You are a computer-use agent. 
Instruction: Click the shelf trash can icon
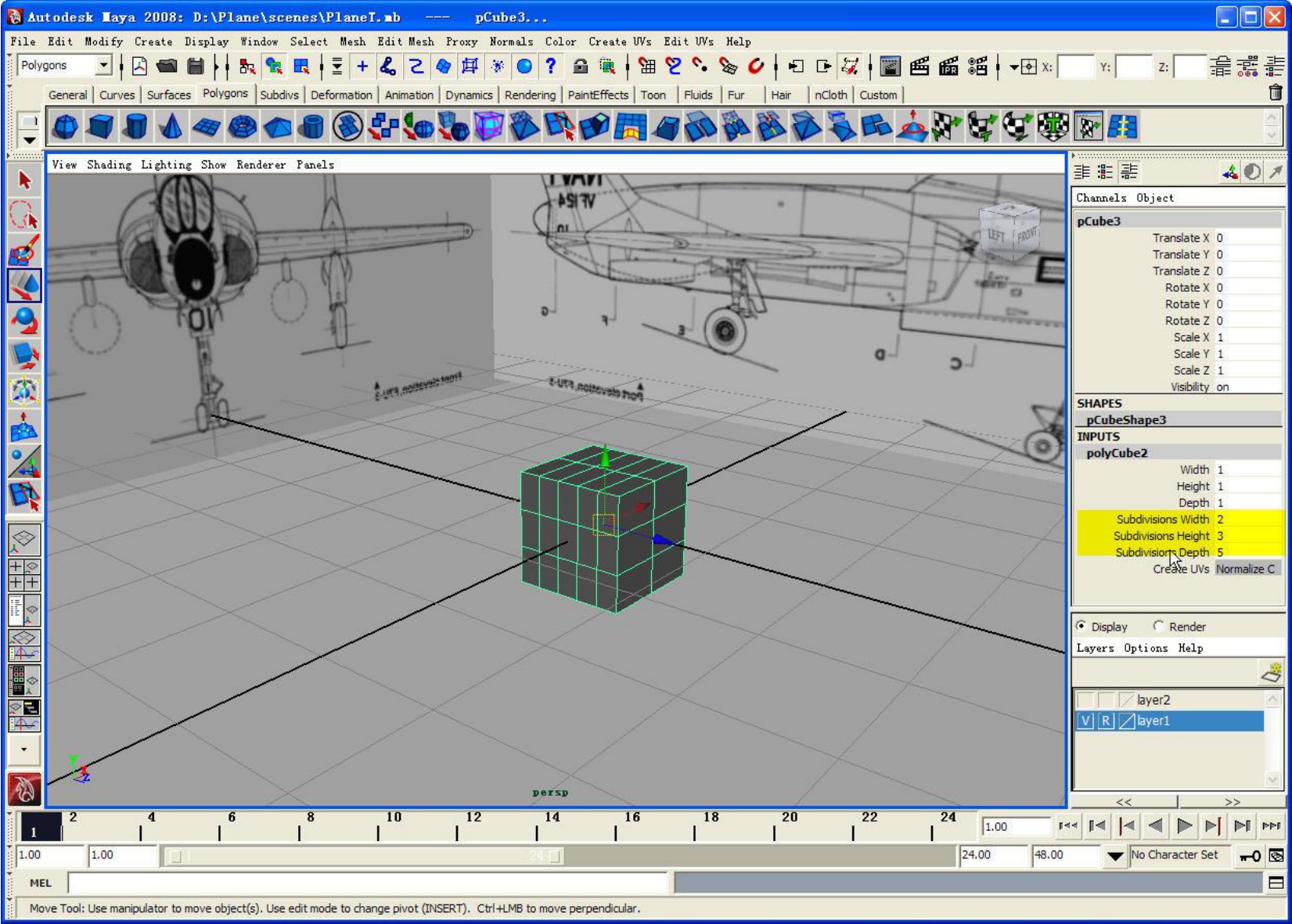click(1276, 92)
